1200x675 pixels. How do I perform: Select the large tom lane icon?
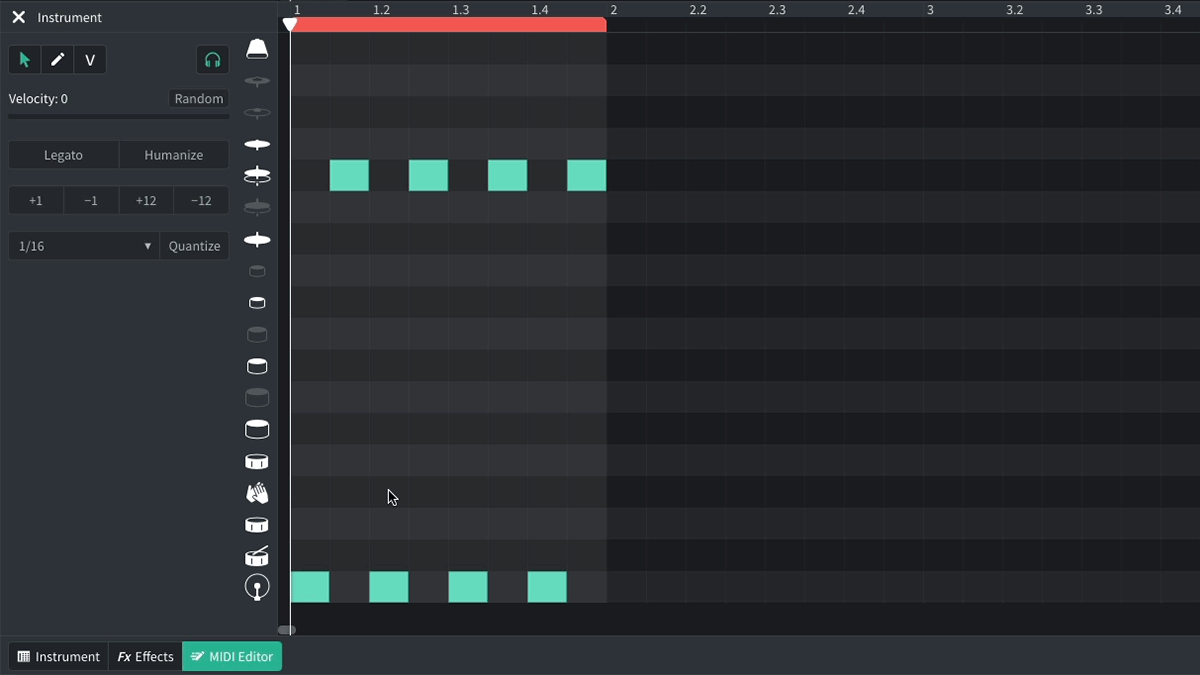point(257,429)
